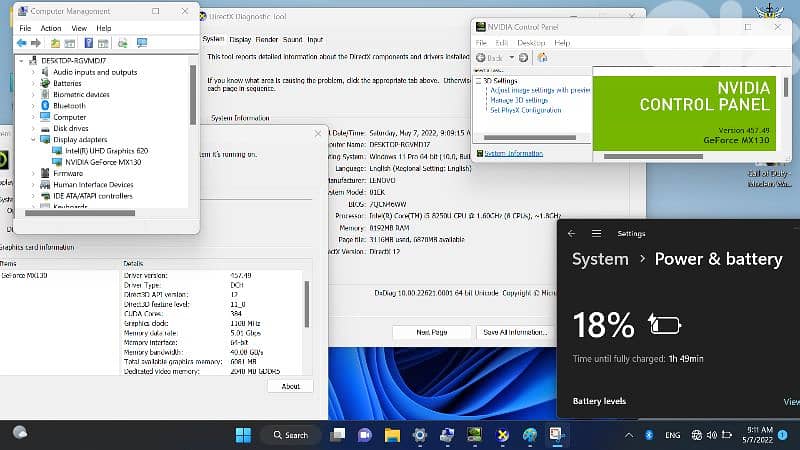Click the Back arrow in NVIDIA Control Panel

481,58
